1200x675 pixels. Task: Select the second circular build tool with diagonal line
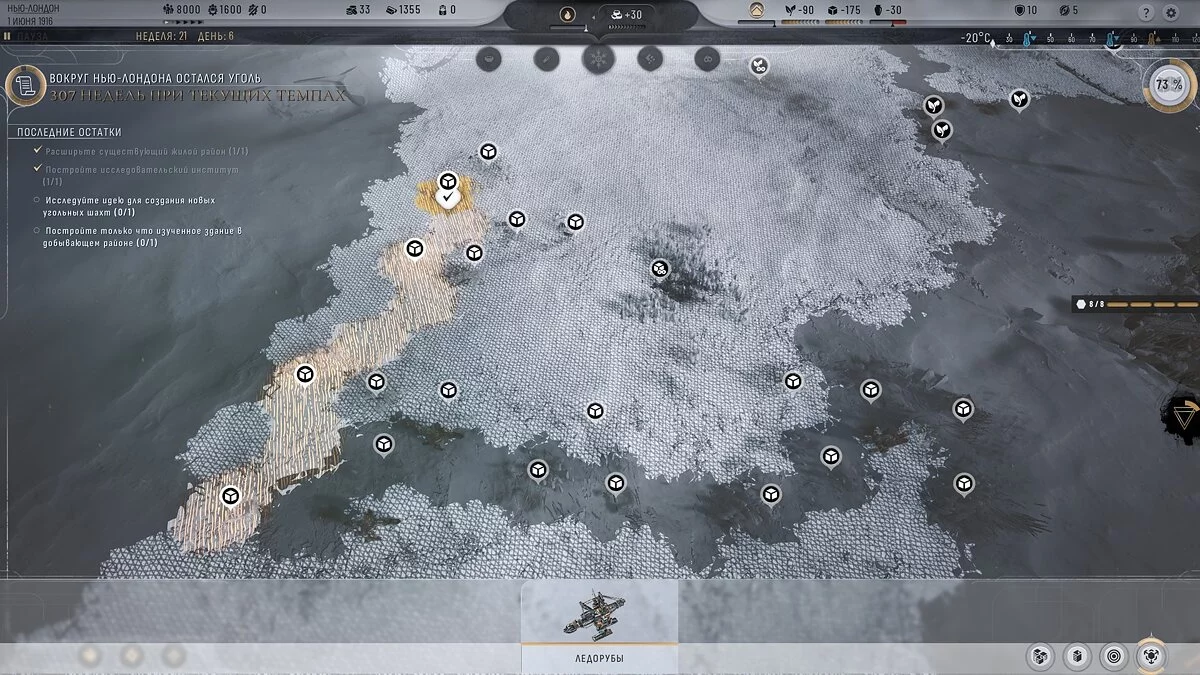click(x=546, y=57)
